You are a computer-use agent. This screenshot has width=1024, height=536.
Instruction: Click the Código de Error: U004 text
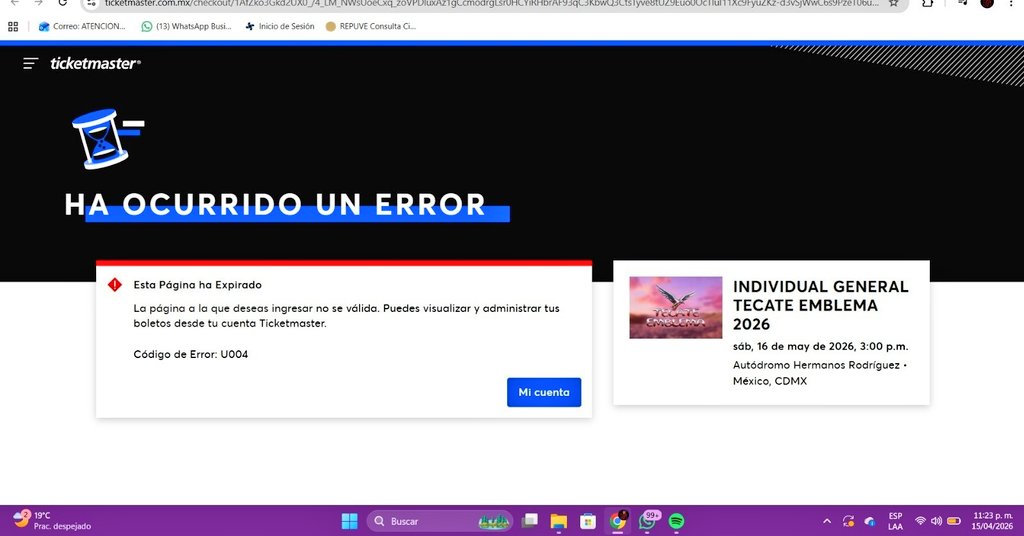point(191,355)
